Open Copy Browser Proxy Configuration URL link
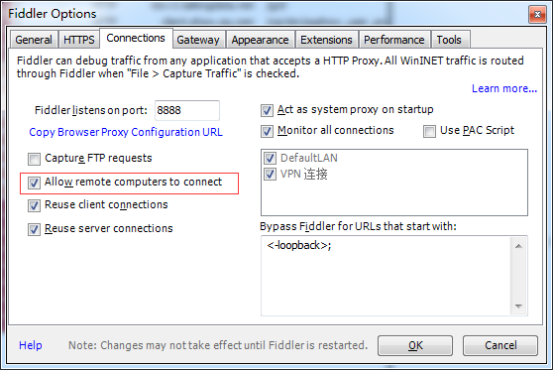554x370 pixels. [126, 132]
